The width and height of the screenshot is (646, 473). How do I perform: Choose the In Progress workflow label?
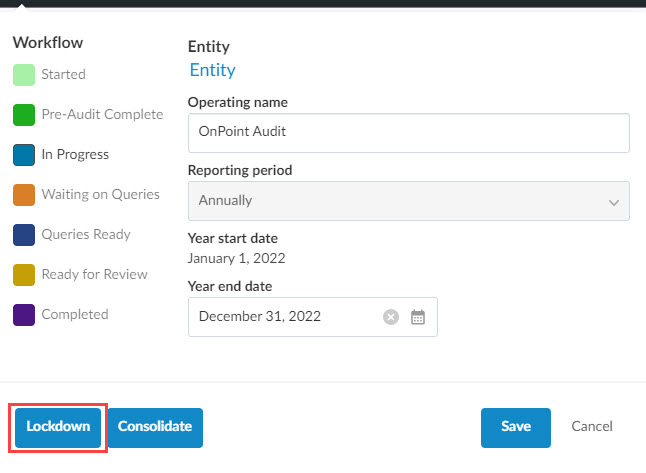click(x=75, y=155)
